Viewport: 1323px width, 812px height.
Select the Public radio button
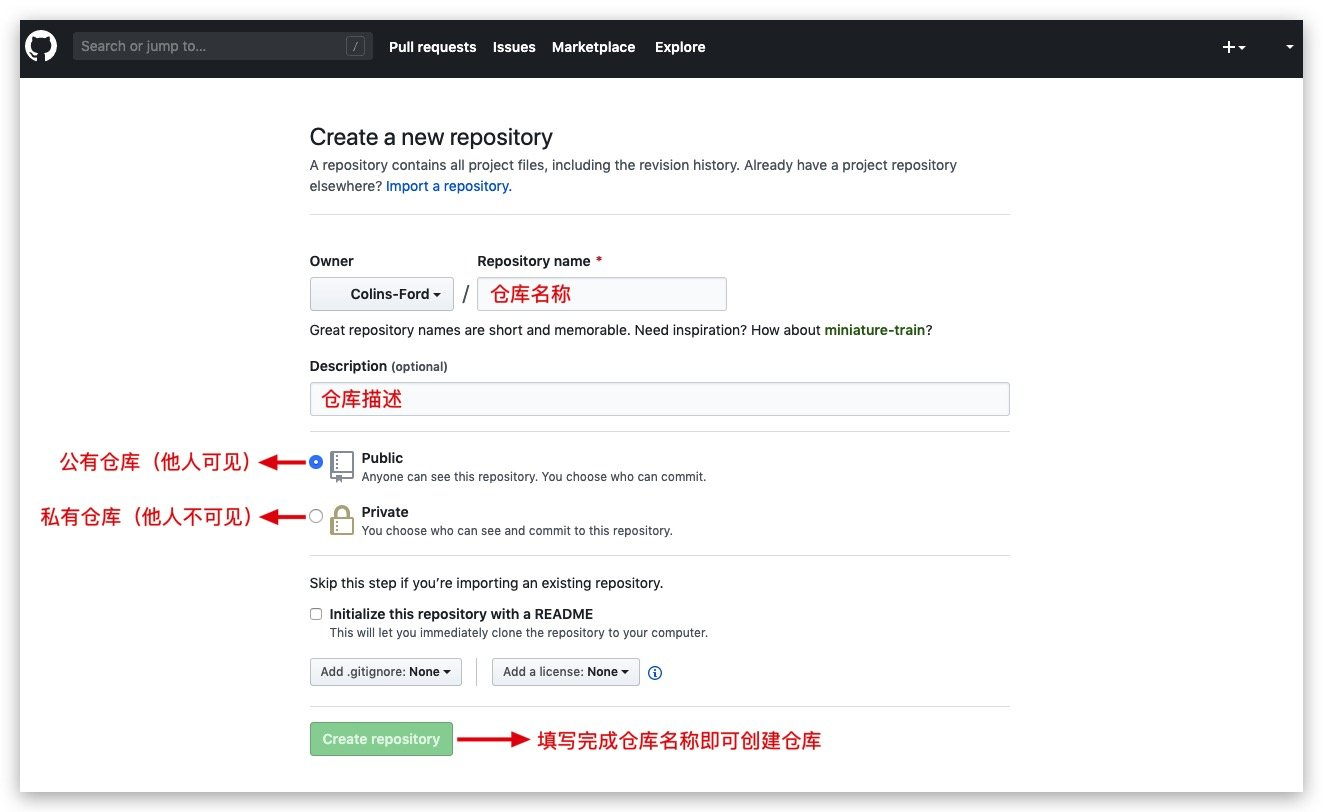coord(316,462)
